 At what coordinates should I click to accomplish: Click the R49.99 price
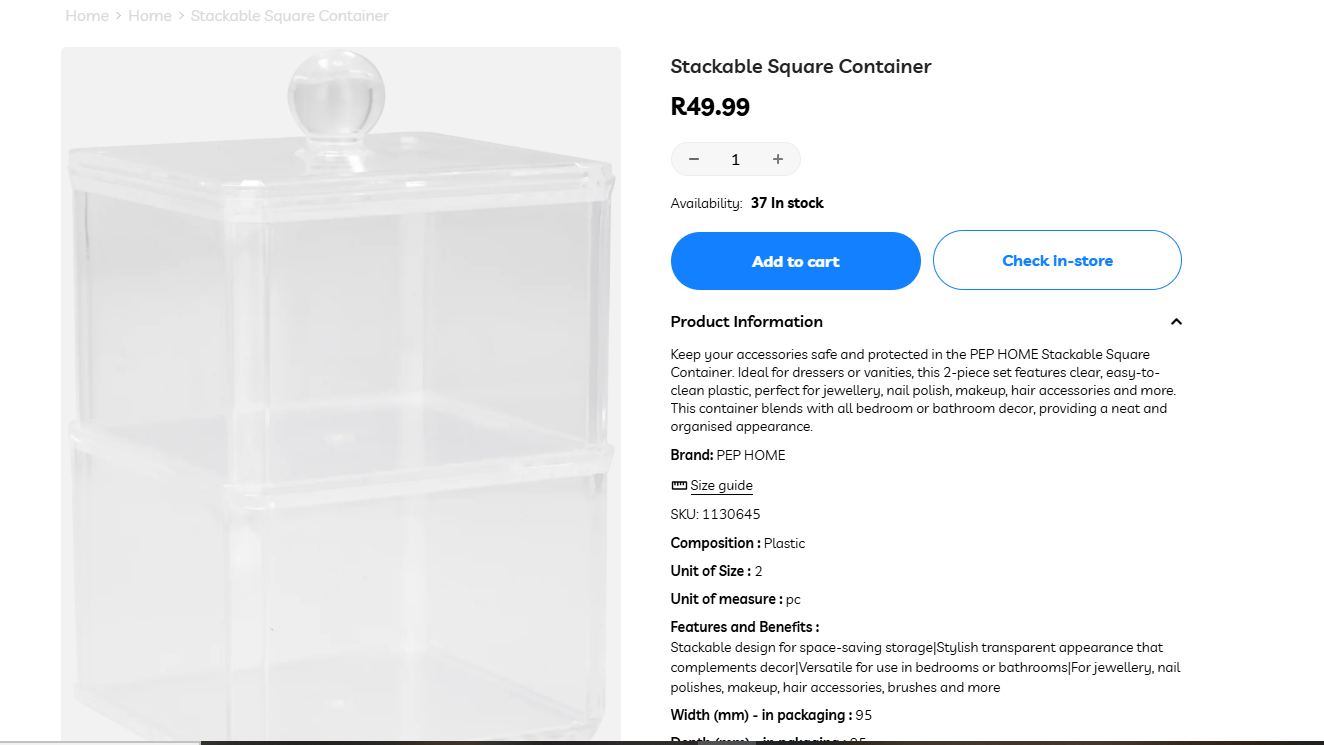pyautogui.click(x=710, y=107)
